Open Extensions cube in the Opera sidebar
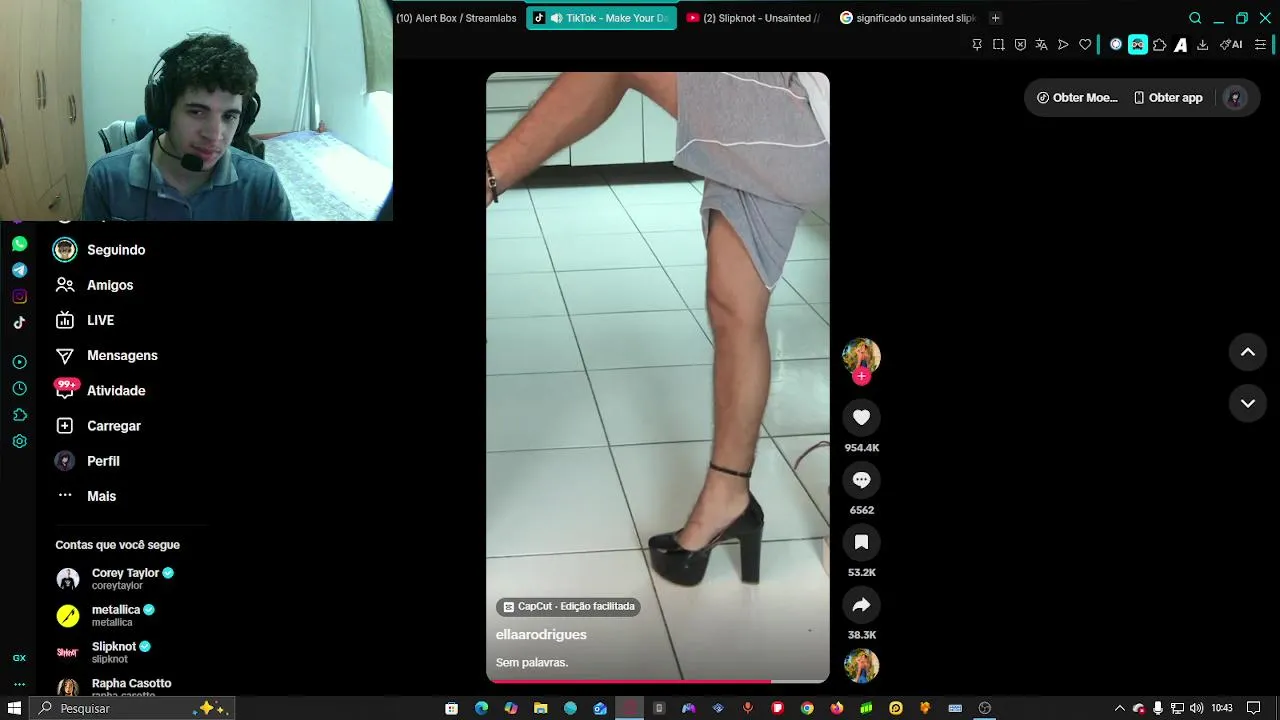This screenshot has height=720, width=1280. 19,415
